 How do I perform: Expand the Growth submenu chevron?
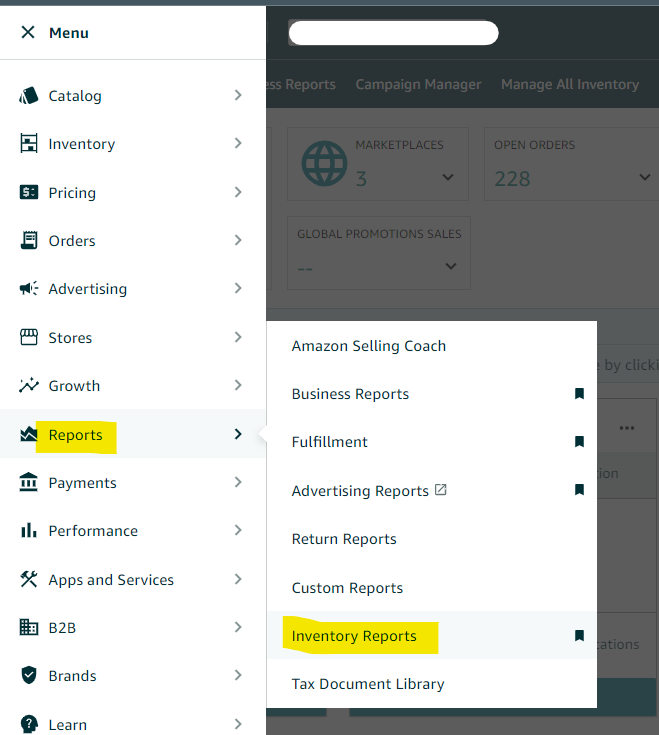tap(238, 385)
